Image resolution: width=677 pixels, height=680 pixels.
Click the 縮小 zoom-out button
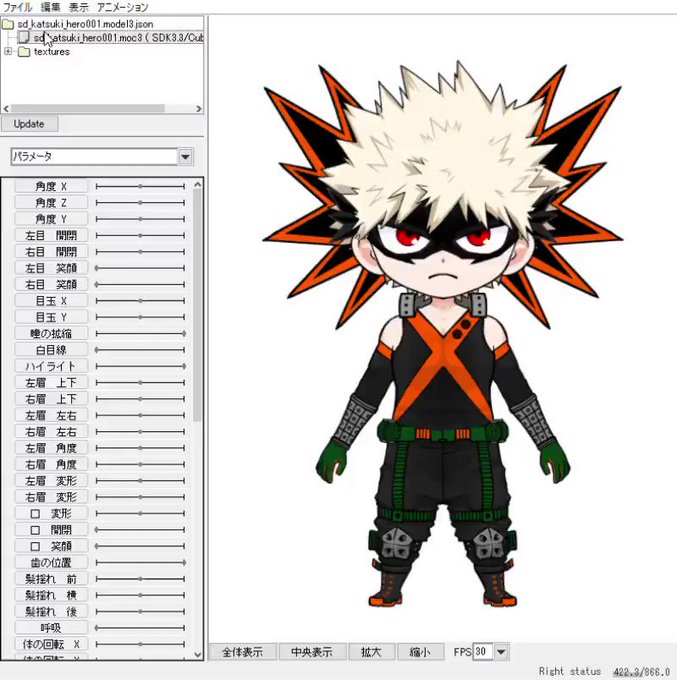coord(420,652)
